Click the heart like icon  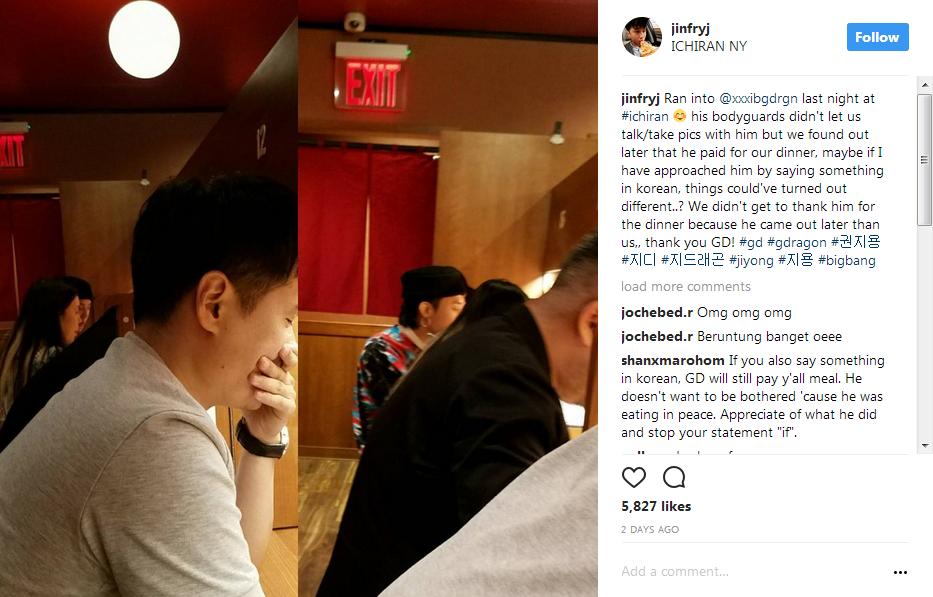click(634, 477)
